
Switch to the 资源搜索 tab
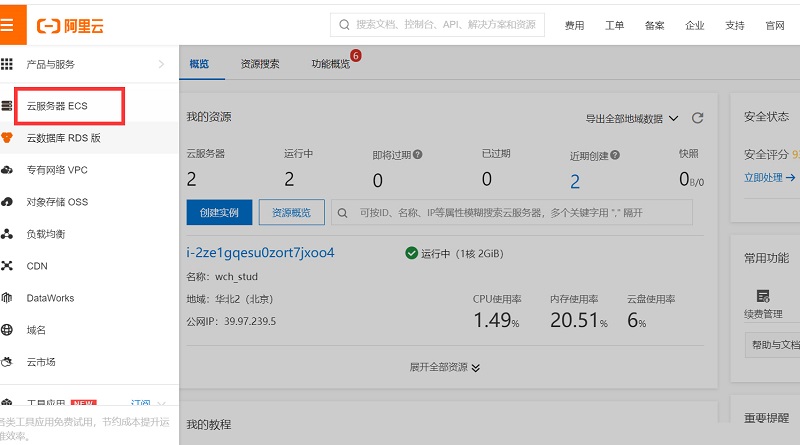[260, 64]
